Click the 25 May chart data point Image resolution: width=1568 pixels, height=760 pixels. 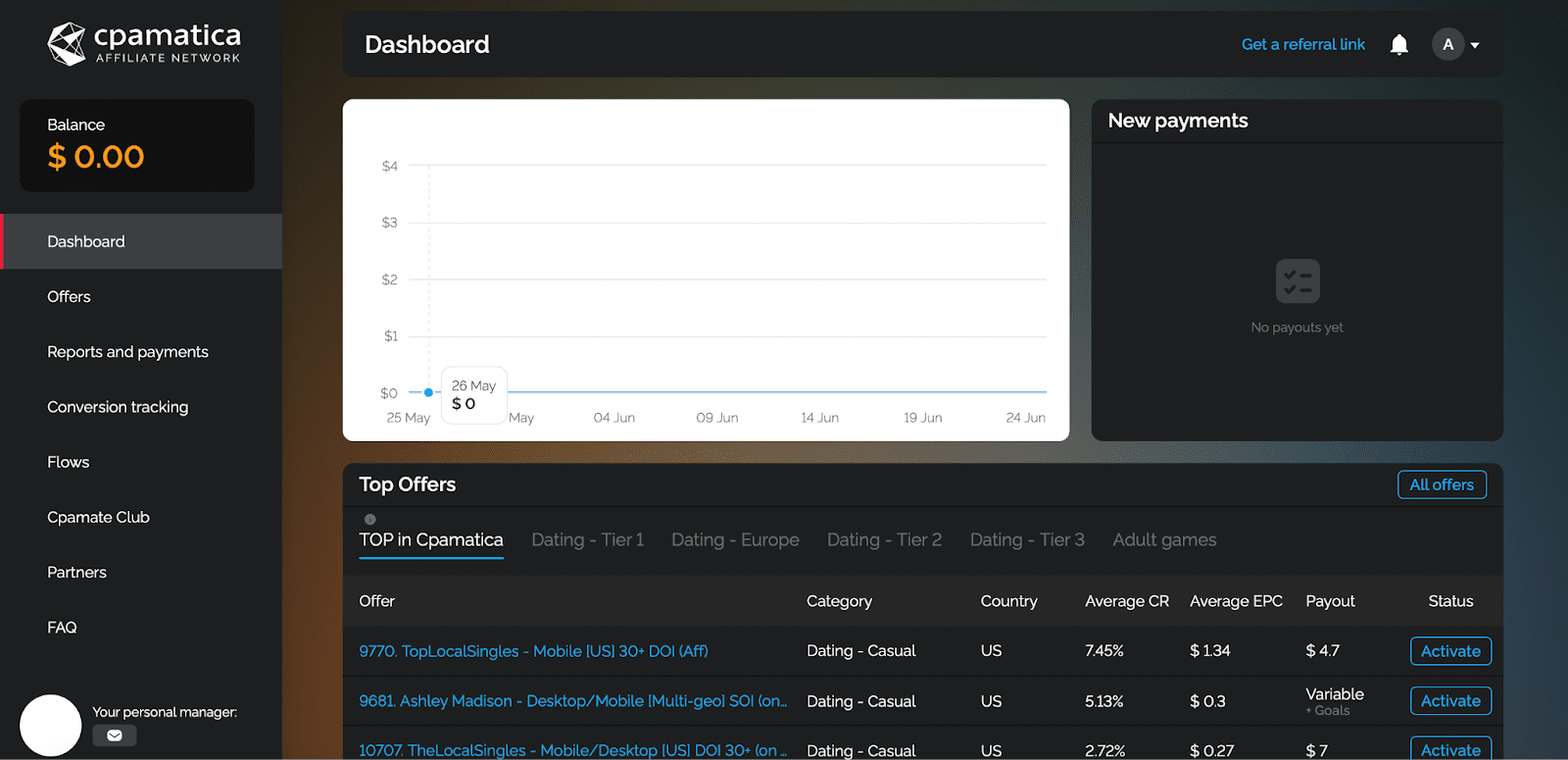[x=428, y=392]
